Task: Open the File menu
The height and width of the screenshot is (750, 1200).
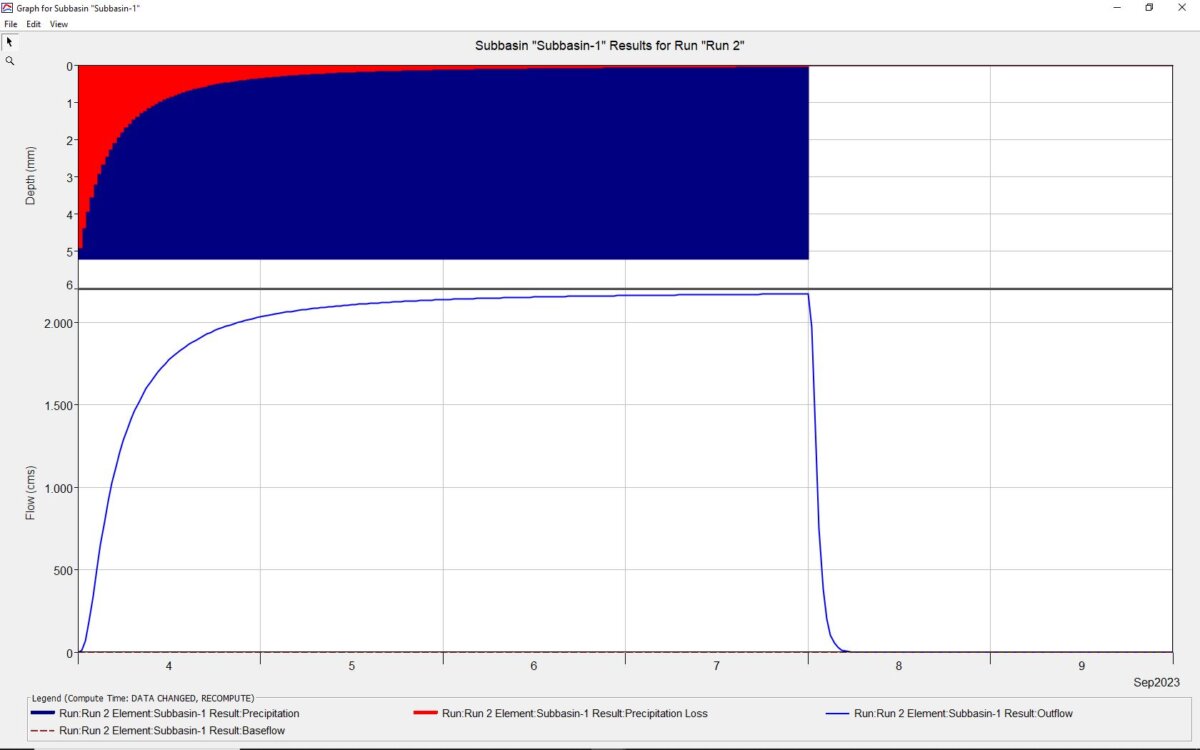Action: pos(10,24)
